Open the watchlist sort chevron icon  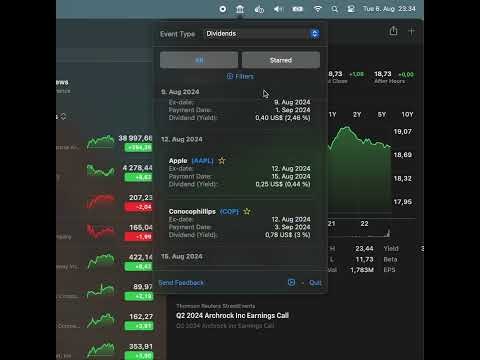click(63, 116)
